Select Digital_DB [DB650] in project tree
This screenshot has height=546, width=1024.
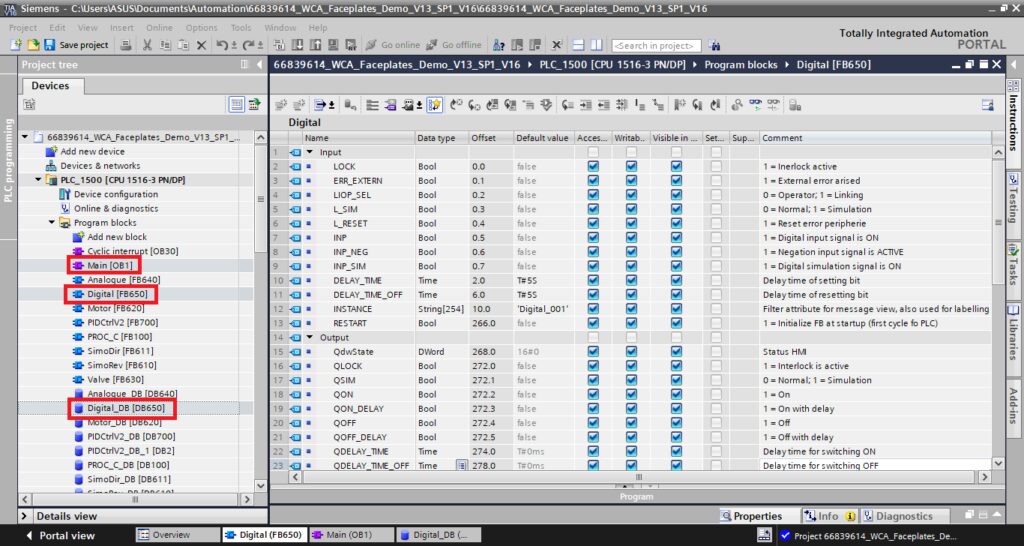coord(124,408)
